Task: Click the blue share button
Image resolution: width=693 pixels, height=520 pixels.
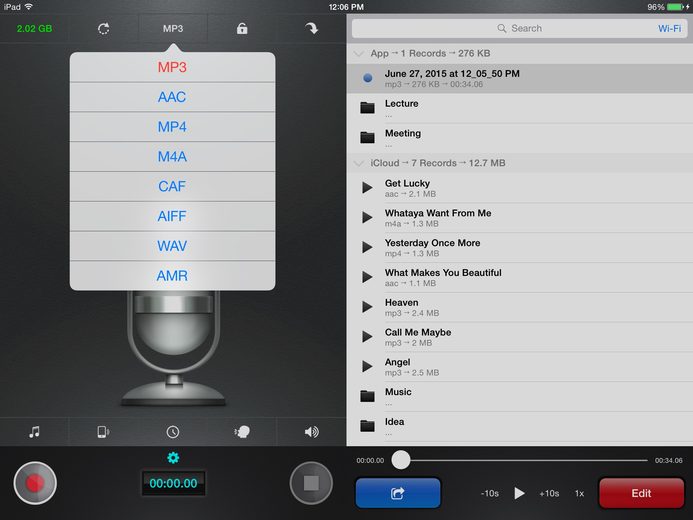Action: point(398,493)
